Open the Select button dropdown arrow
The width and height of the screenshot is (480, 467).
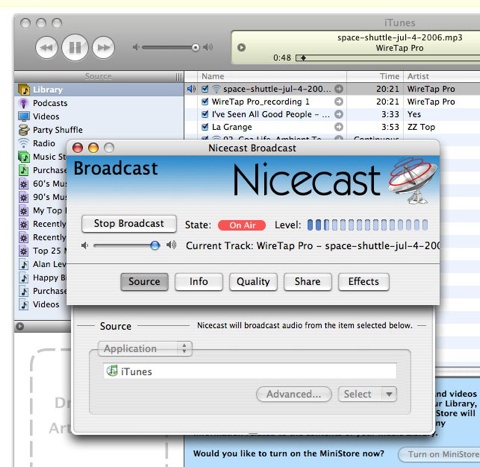pos(389,394)
